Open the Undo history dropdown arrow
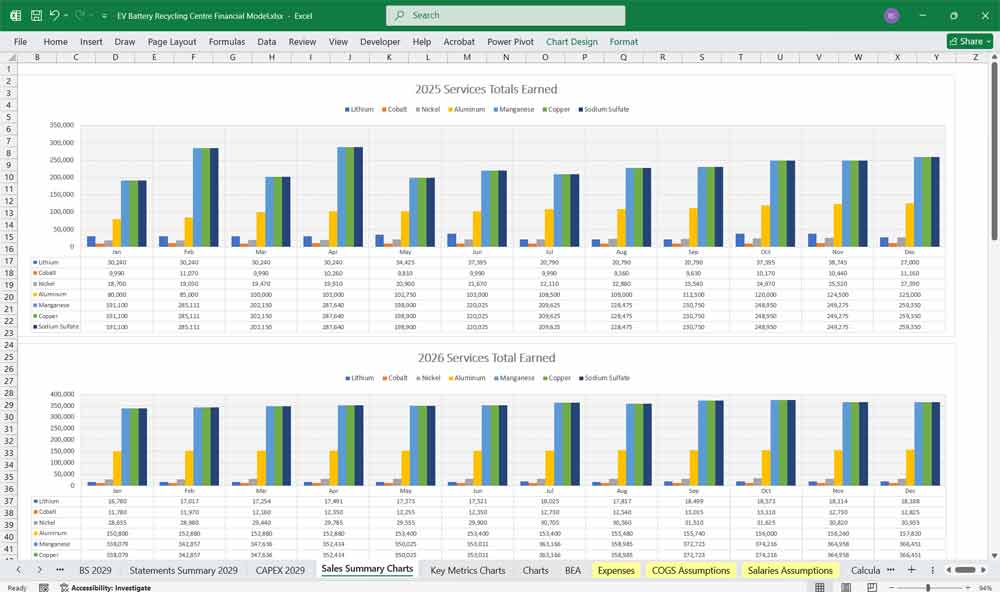1000x592 pixels. pyautogui.click(x=66, y=16)
